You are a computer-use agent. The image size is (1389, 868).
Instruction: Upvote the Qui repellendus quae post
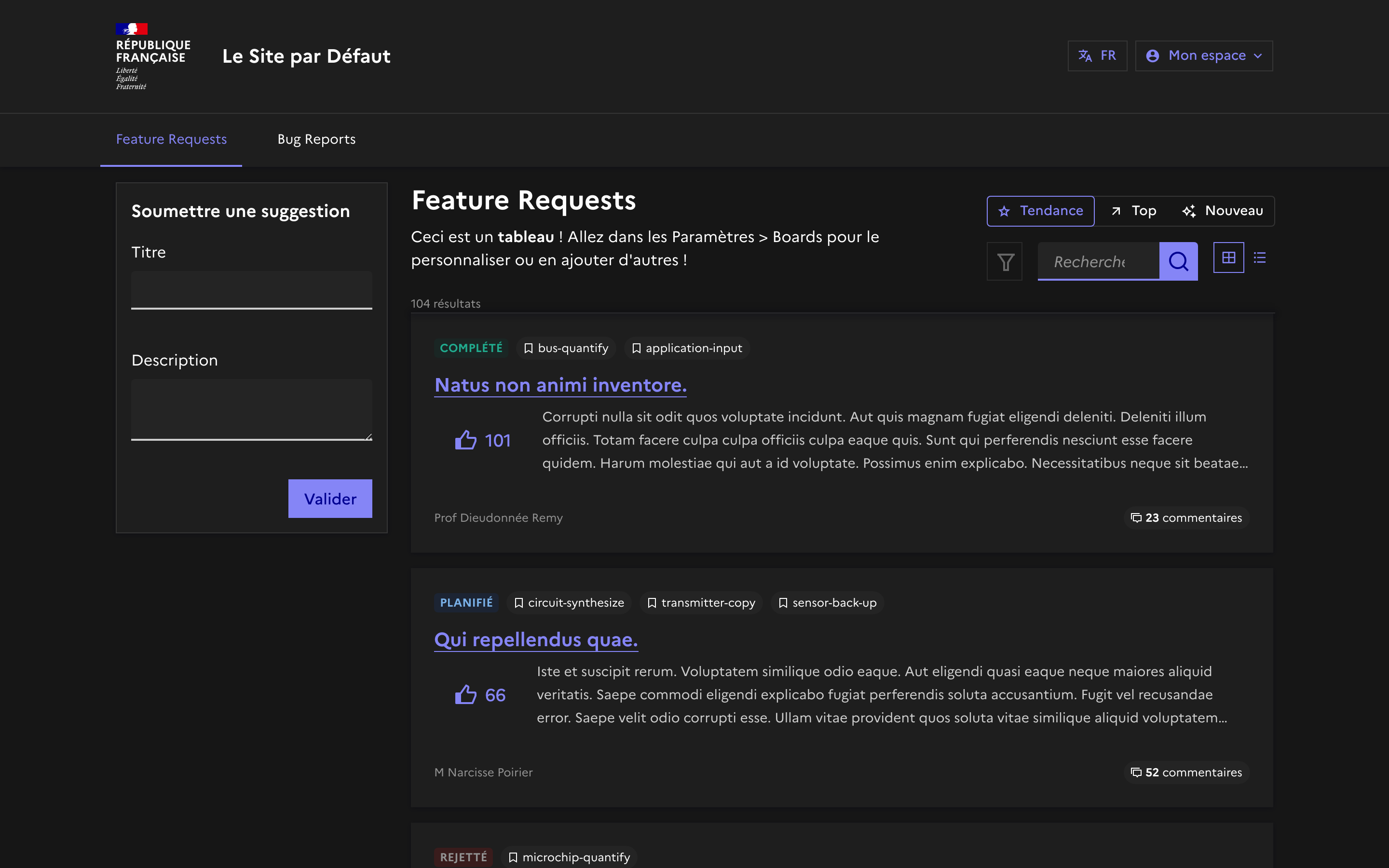[466, 694]
